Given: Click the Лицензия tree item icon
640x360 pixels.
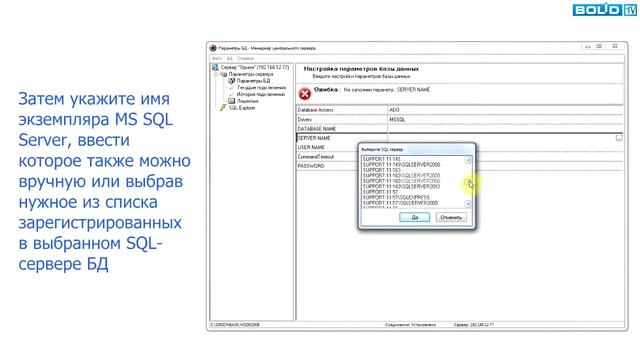Looking at the screenshot, I should click(231, 101).
